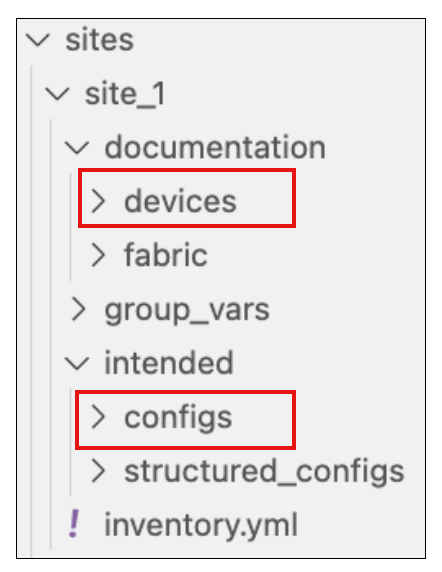Select the documentation folder label
442x572 pixels.
pos(215,147)
